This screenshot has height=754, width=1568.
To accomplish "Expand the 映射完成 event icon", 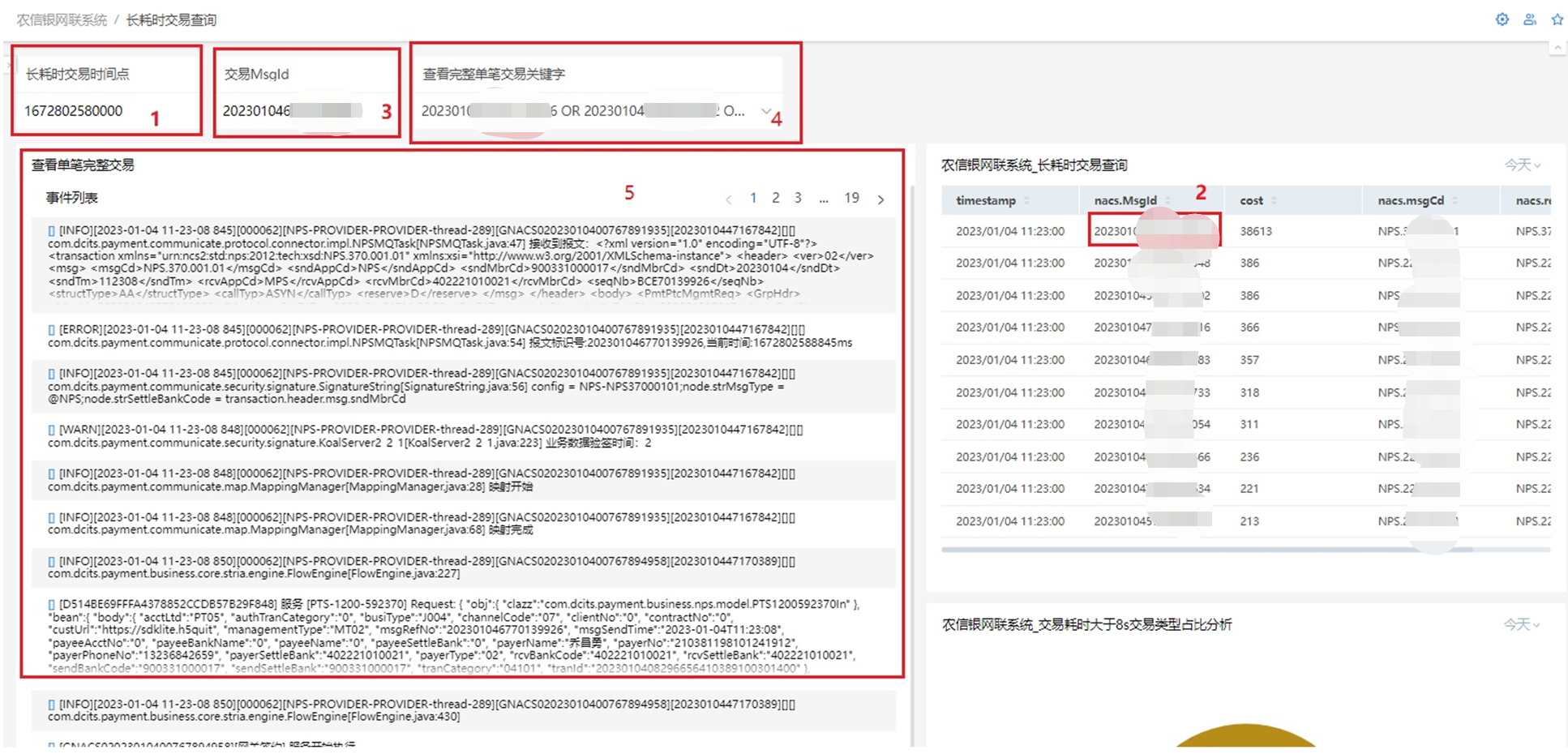I will point(52,517).
